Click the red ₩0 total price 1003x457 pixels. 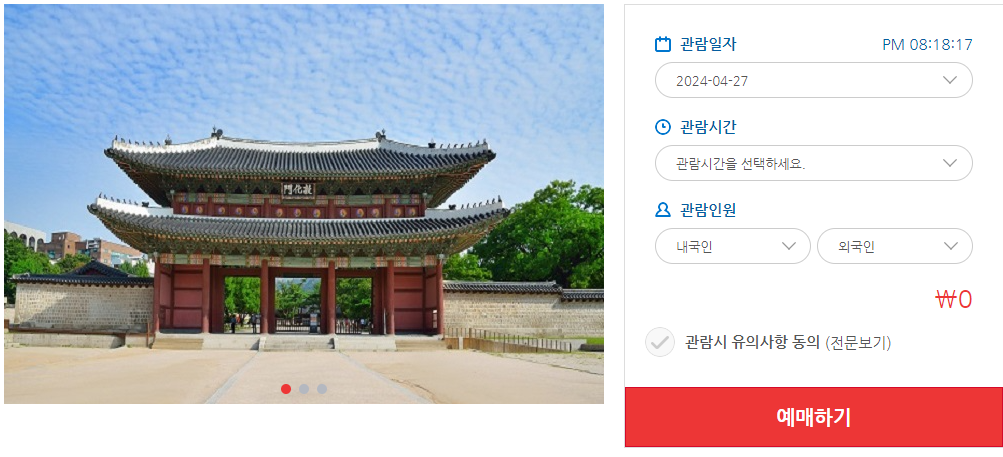(x=954, y=300)
